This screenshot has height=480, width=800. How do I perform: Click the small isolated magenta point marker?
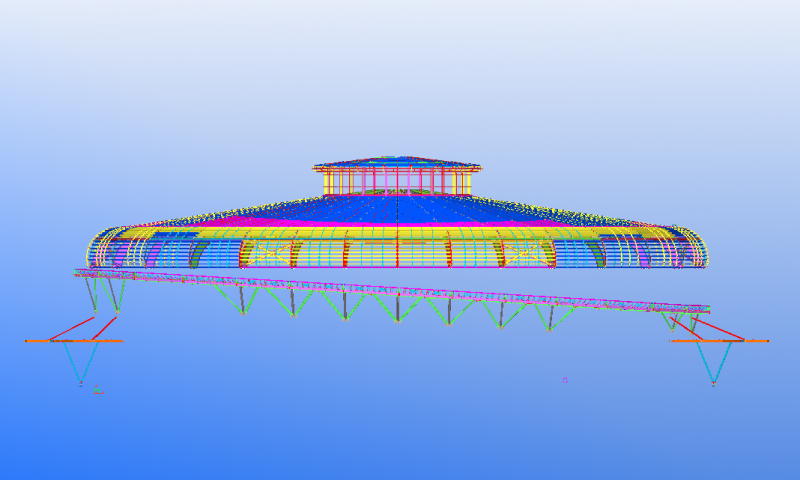(x=565, y=380)
